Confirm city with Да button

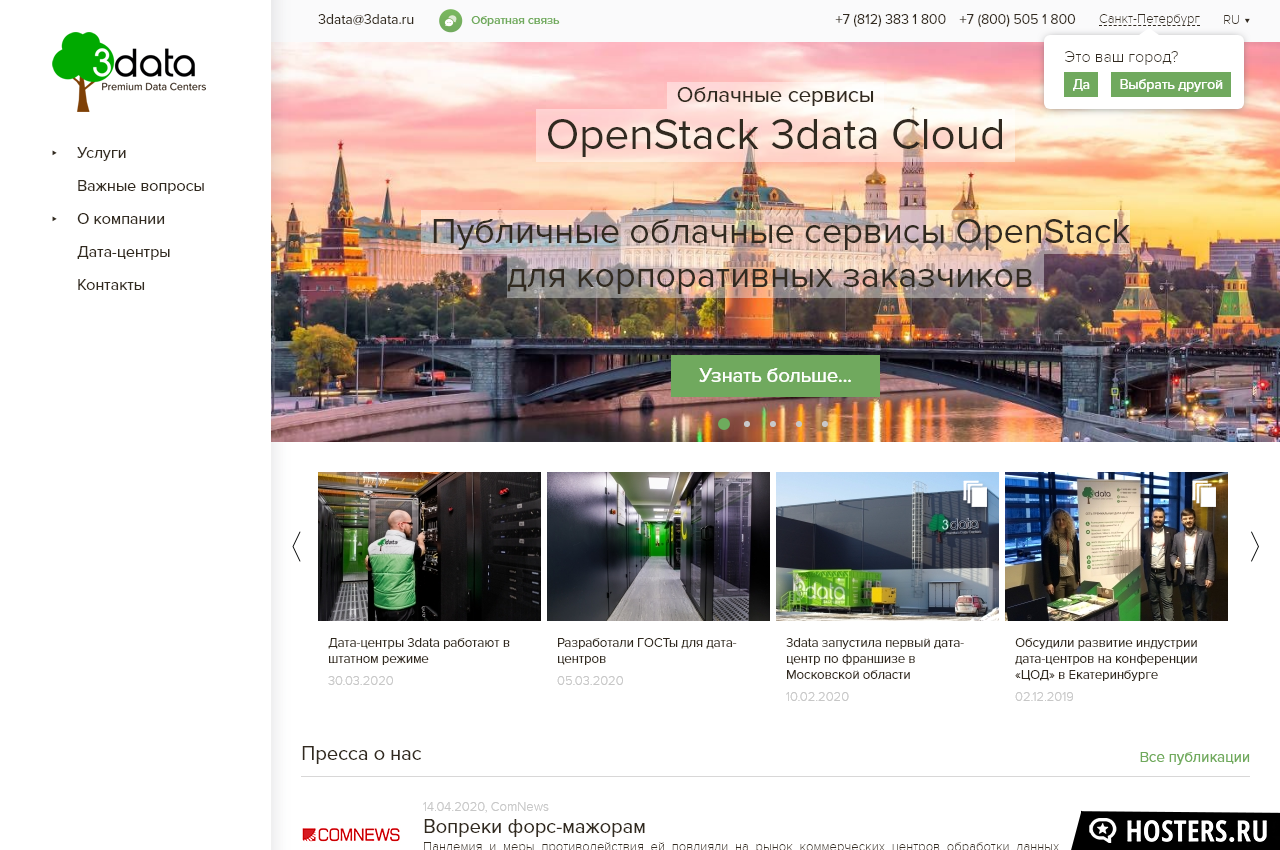1081,85
